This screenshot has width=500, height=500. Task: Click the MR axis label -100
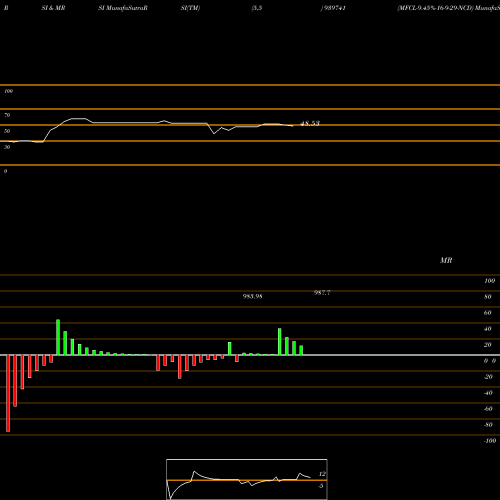click(x=490, y=441)
